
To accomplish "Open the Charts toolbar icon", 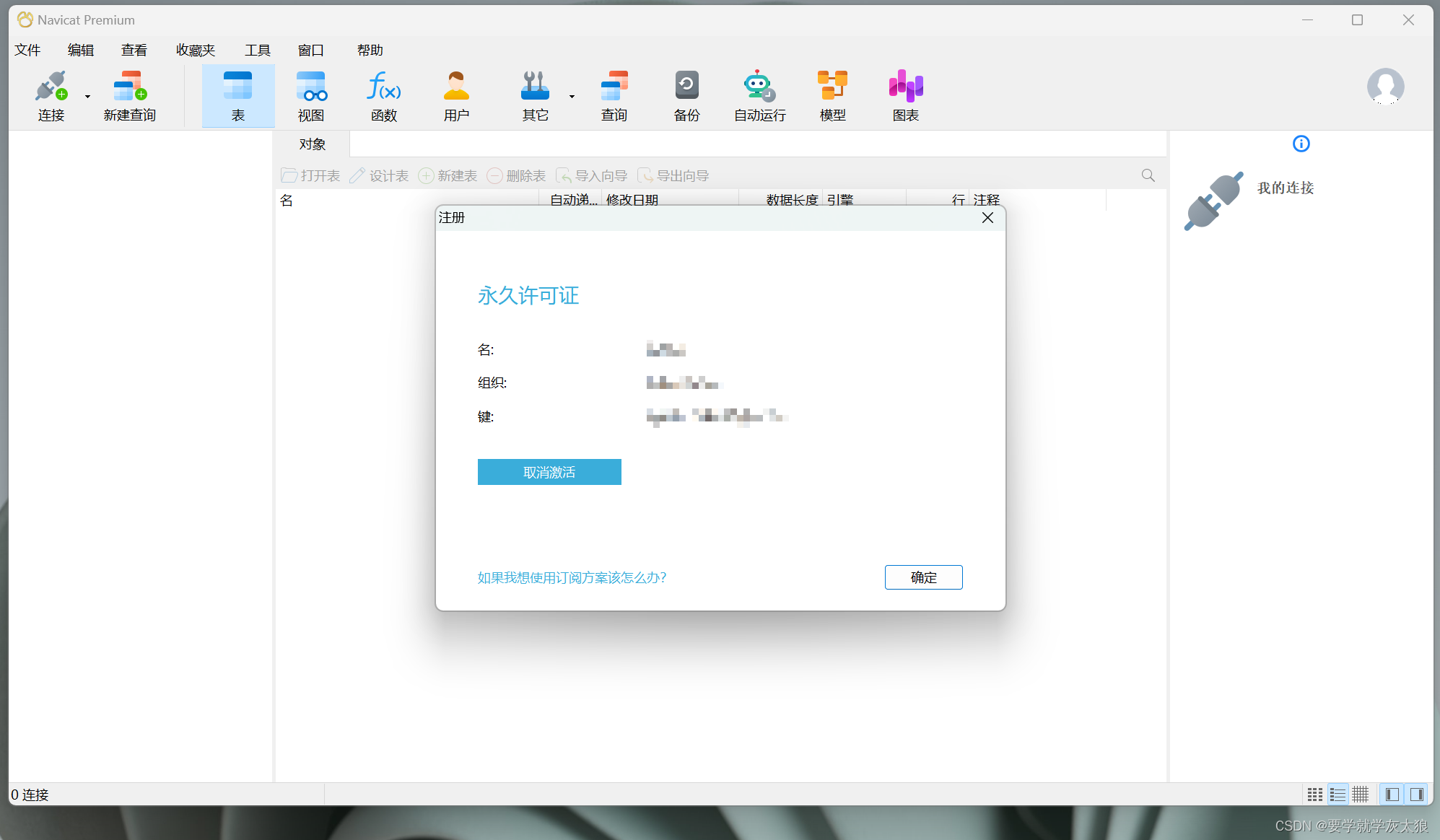I will (x=905, y=86).
